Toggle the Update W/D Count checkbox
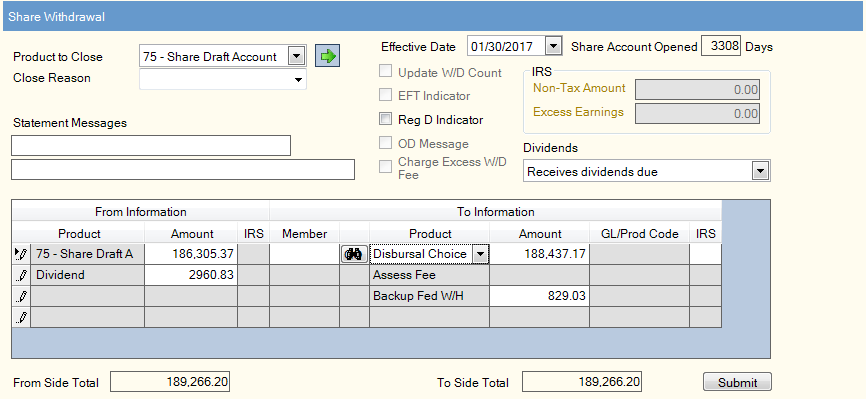The width and height of the screenshot is (866, 399). 386,72
